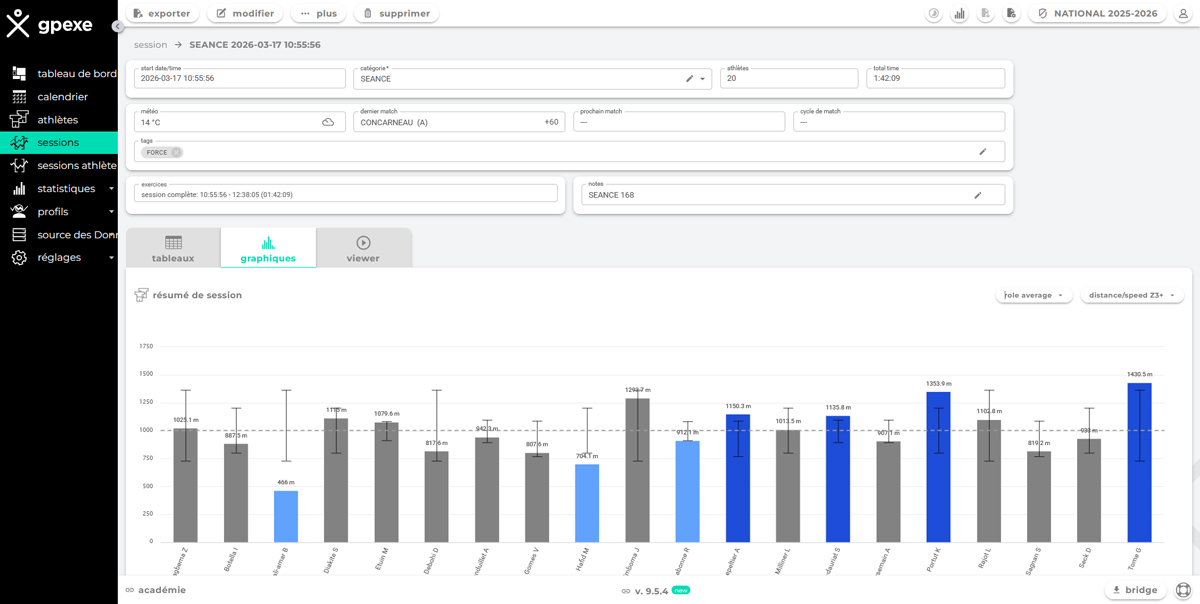
Task: Open the user account icon
Action: (x=1183, y=14)
